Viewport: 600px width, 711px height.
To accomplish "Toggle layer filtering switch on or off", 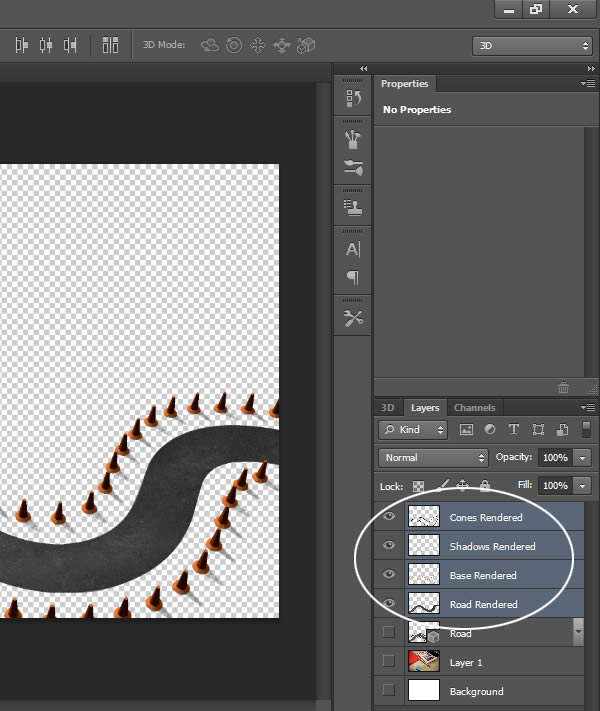I will (x=586, y=429).
